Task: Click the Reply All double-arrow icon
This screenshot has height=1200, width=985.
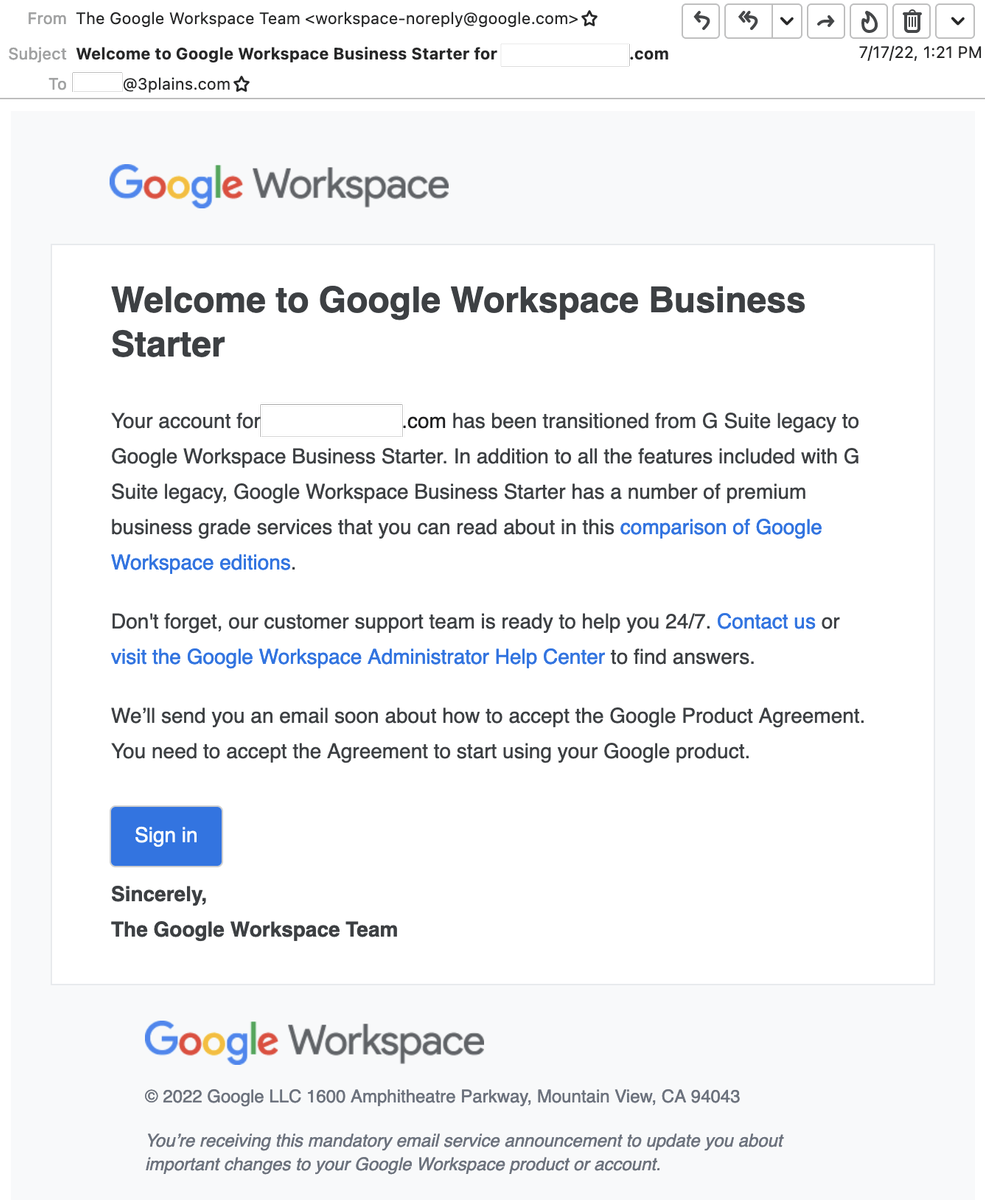Action: (748, 21)
